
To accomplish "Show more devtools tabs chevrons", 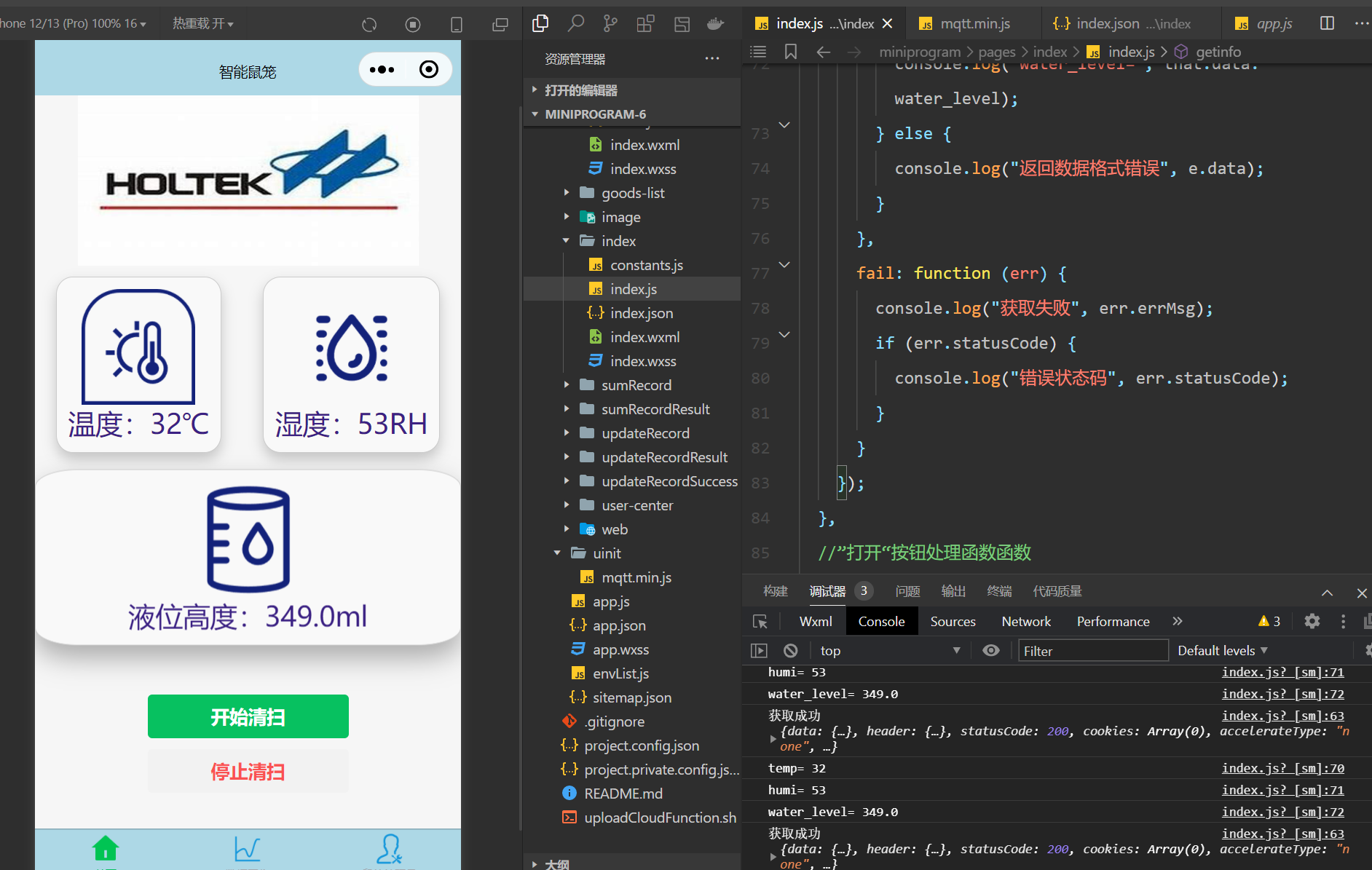I will point(1178,621).
